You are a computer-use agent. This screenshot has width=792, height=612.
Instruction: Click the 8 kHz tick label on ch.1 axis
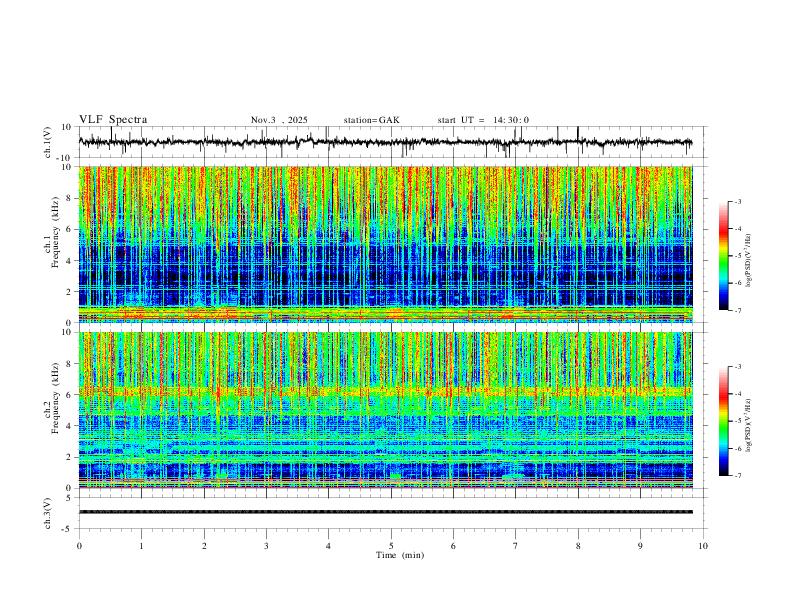point(69,198)
